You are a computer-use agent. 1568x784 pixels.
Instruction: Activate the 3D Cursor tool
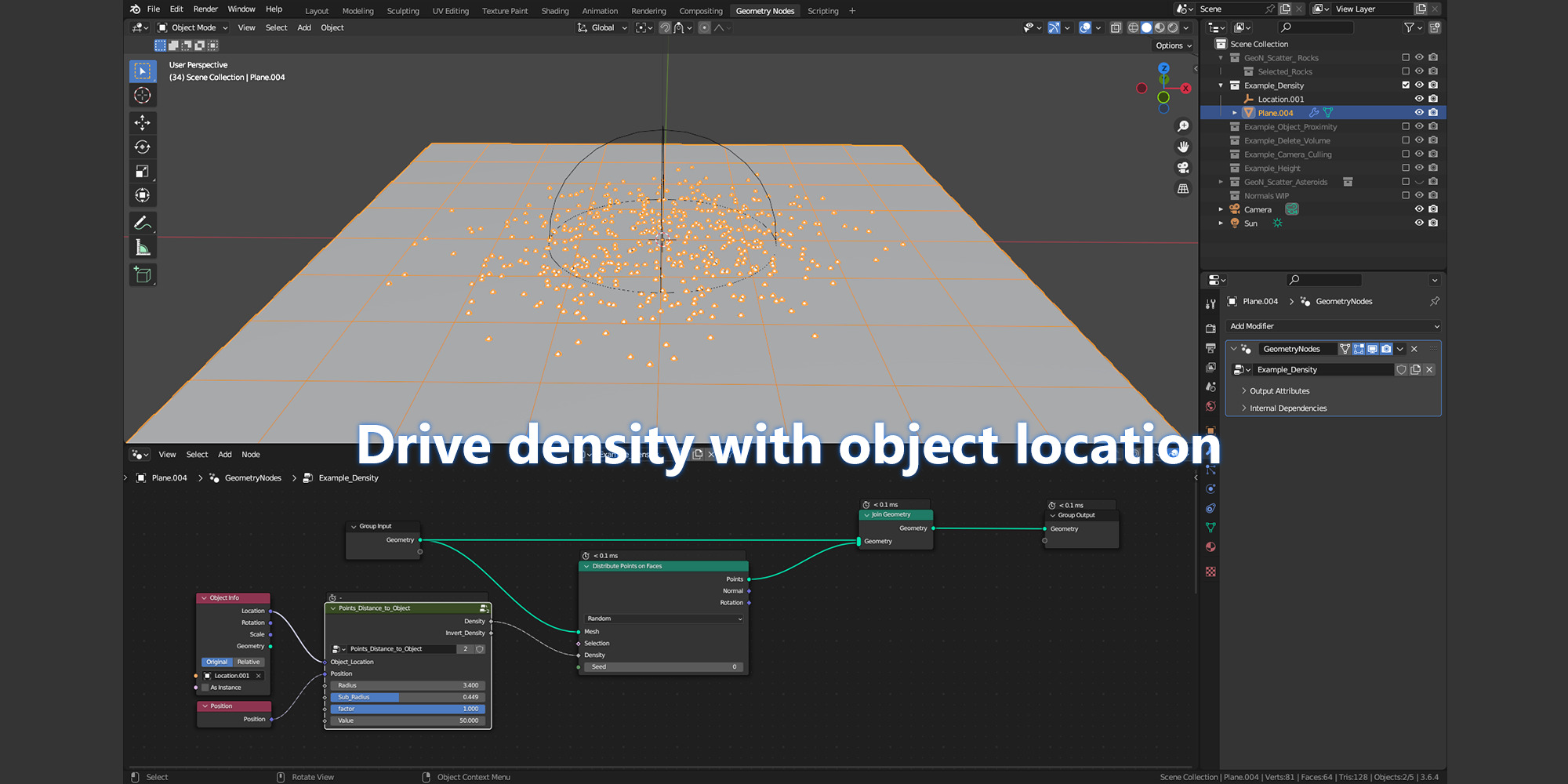point(143,96)
